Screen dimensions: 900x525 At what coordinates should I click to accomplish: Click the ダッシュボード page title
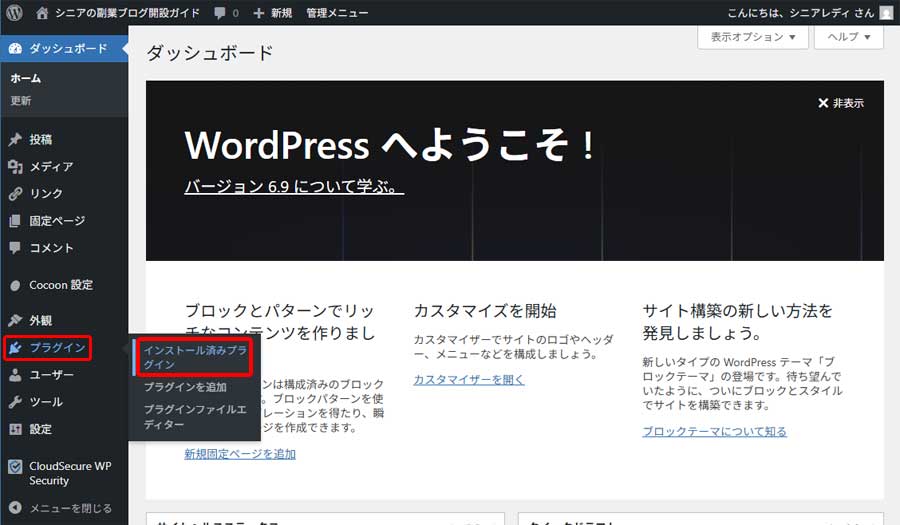[210, 53]
